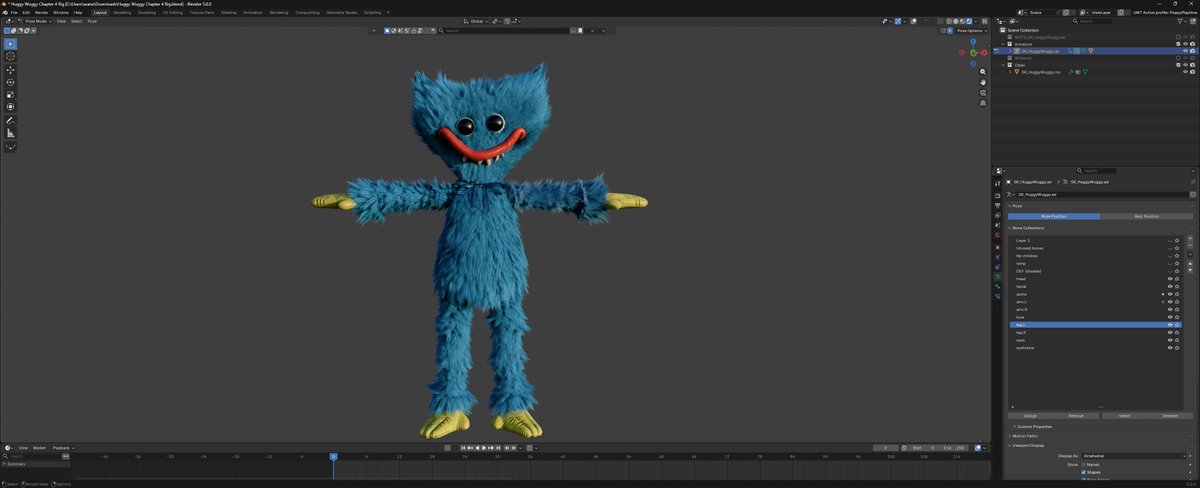Click the End frame field
The width and height of the screenshot is (1200, 488).
tap(954, 448)
